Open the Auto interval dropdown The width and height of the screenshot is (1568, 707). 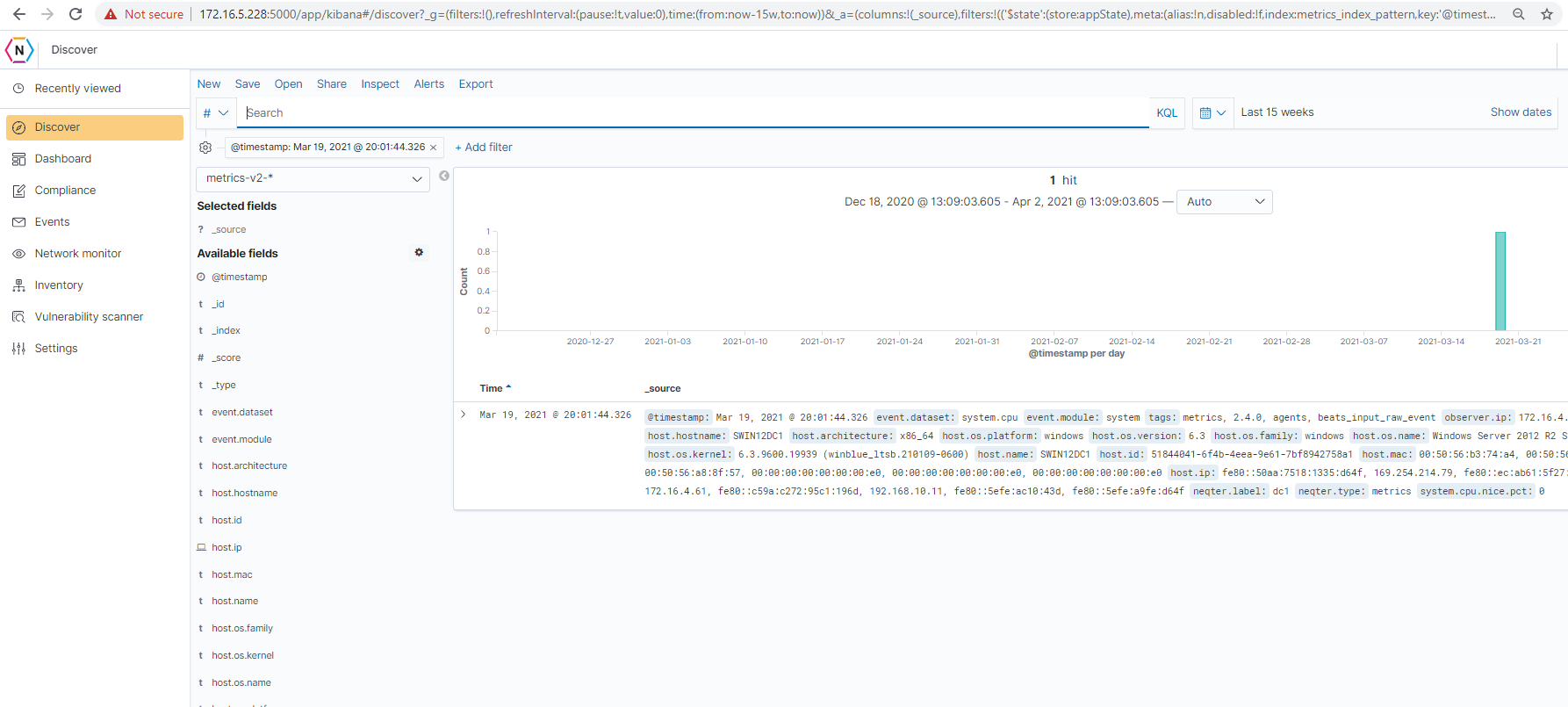1224,202
